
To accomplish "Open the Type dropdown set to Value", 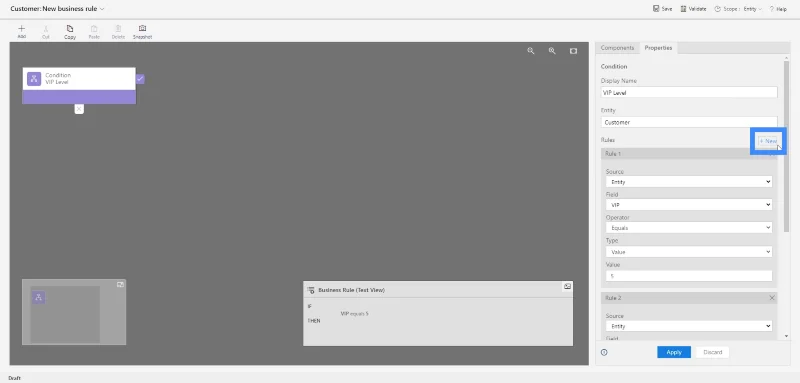I will [689, 251].
